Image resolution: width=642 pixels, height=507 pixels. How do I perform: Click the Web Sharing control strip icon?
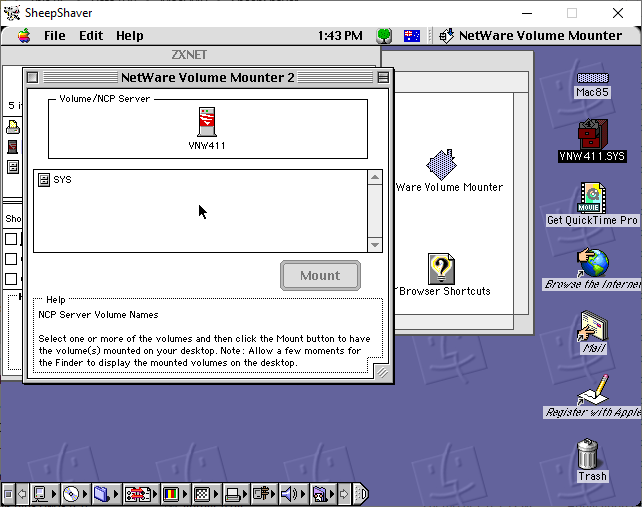click(x=320, y=494)
